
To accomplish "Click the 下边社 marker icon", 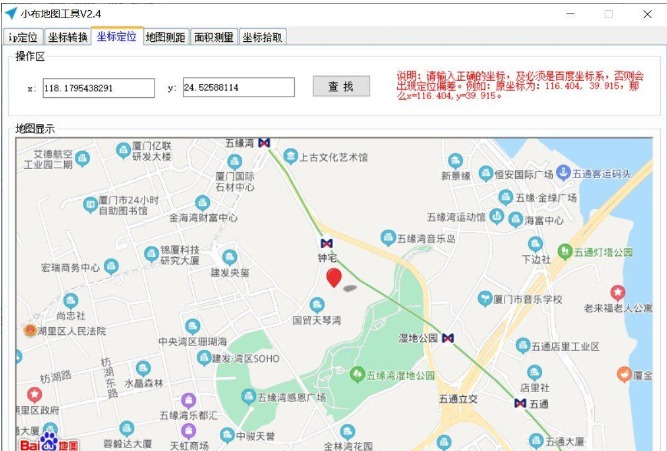I will 535,245.
